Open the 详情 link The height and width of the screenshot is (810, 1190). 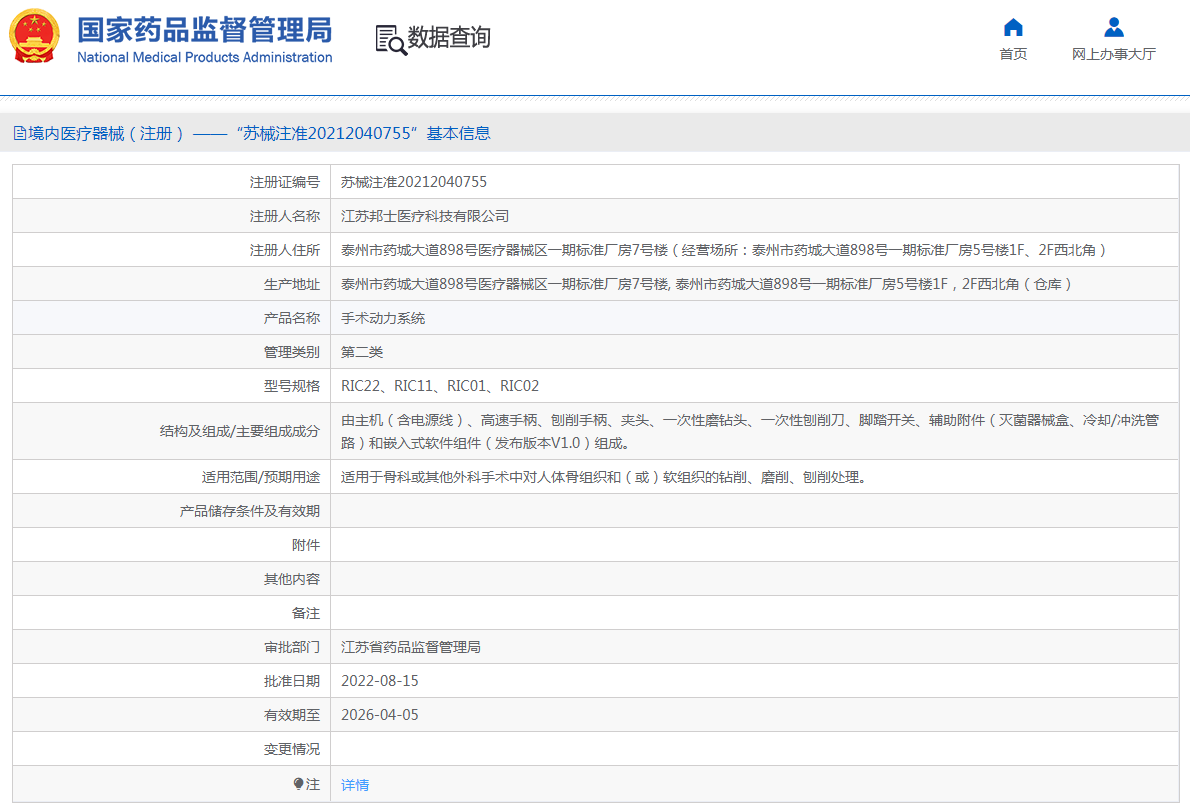pyautogui.click(x=355, y=785)
